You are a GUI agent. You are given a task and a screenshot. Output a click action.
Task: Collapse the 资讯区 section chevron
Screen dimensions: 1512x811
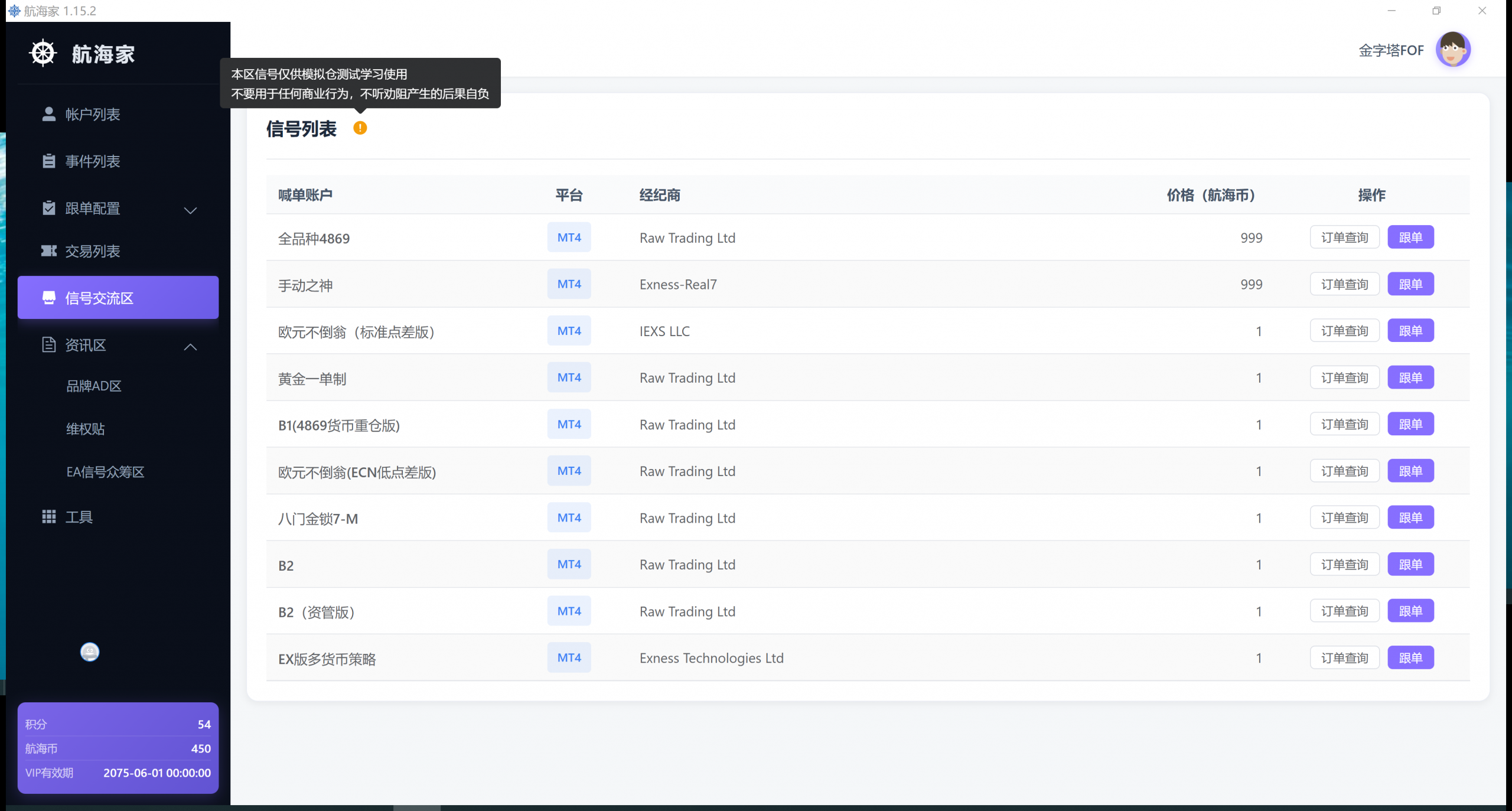coord(190,347)
